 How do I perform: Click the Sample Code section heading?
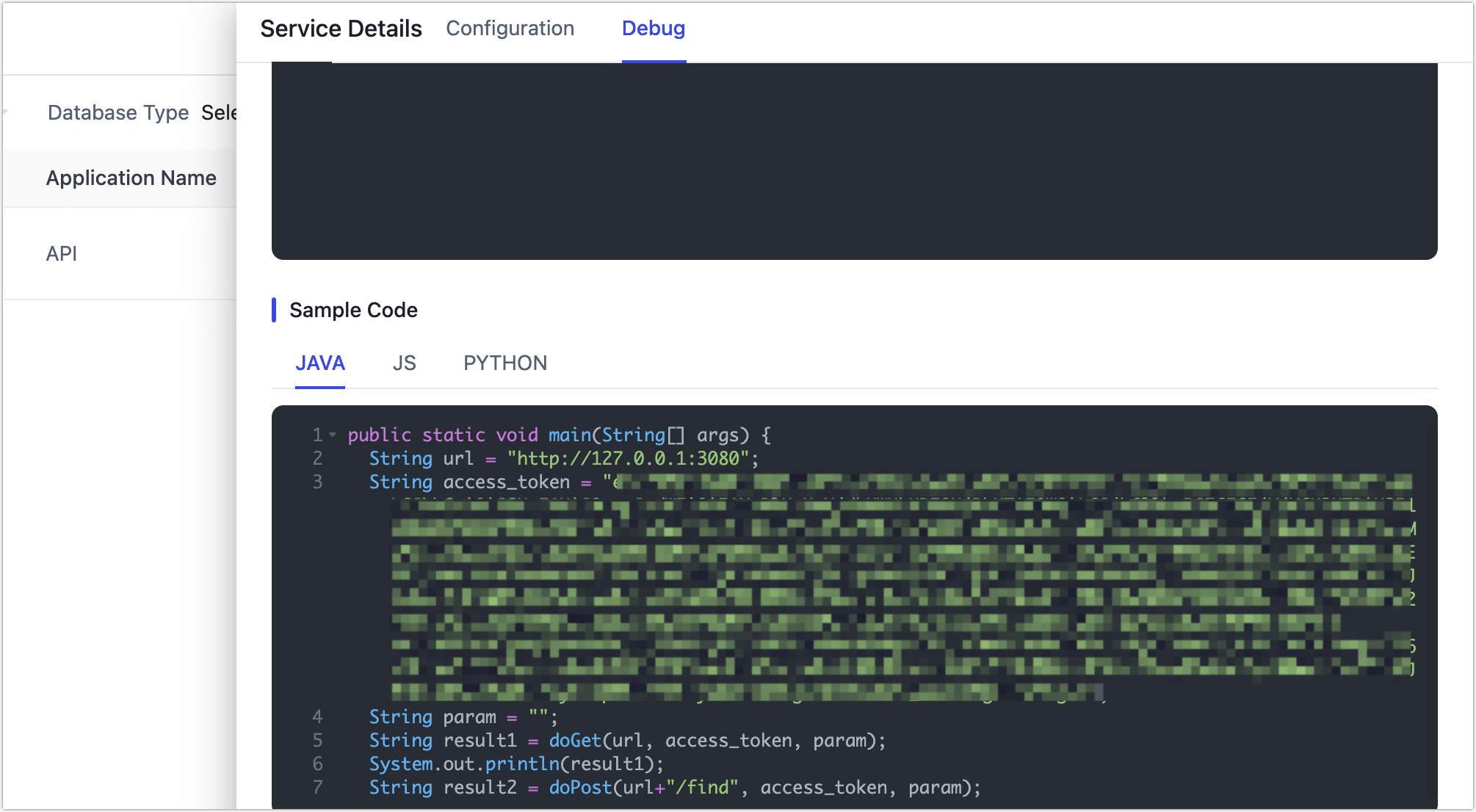(353, 310)
